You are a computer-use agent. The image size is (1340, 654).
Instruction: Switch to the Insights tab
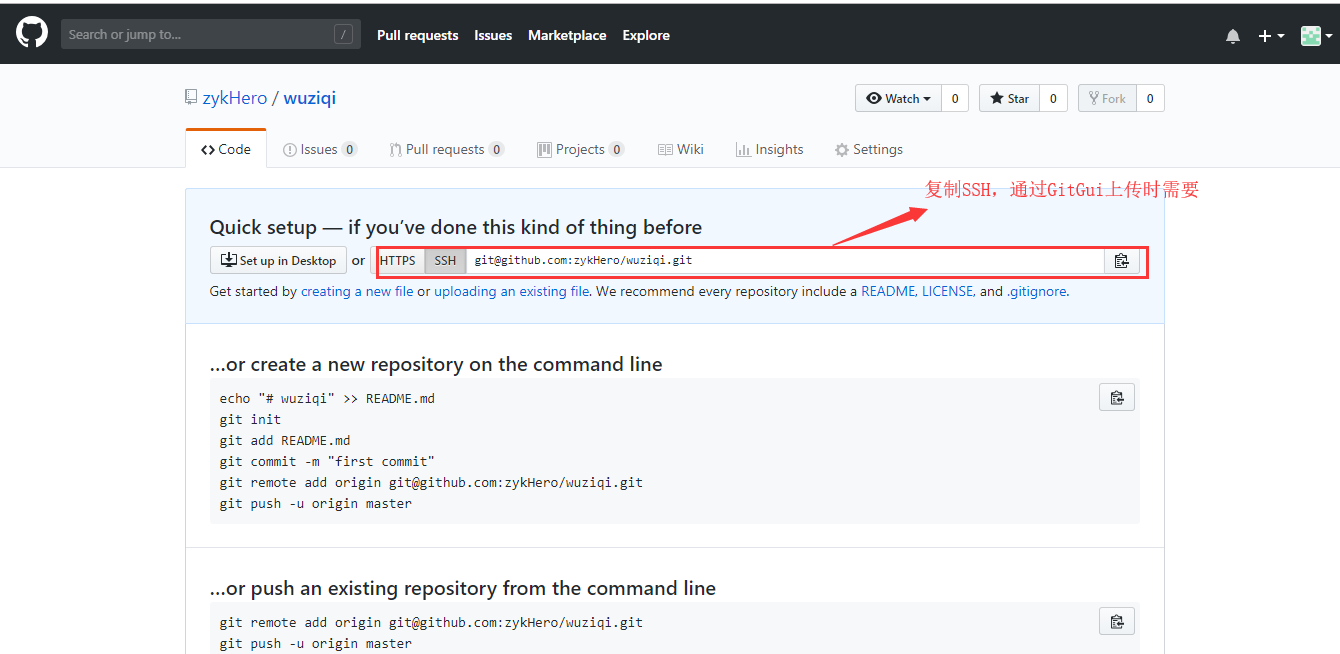pos(769,149)
